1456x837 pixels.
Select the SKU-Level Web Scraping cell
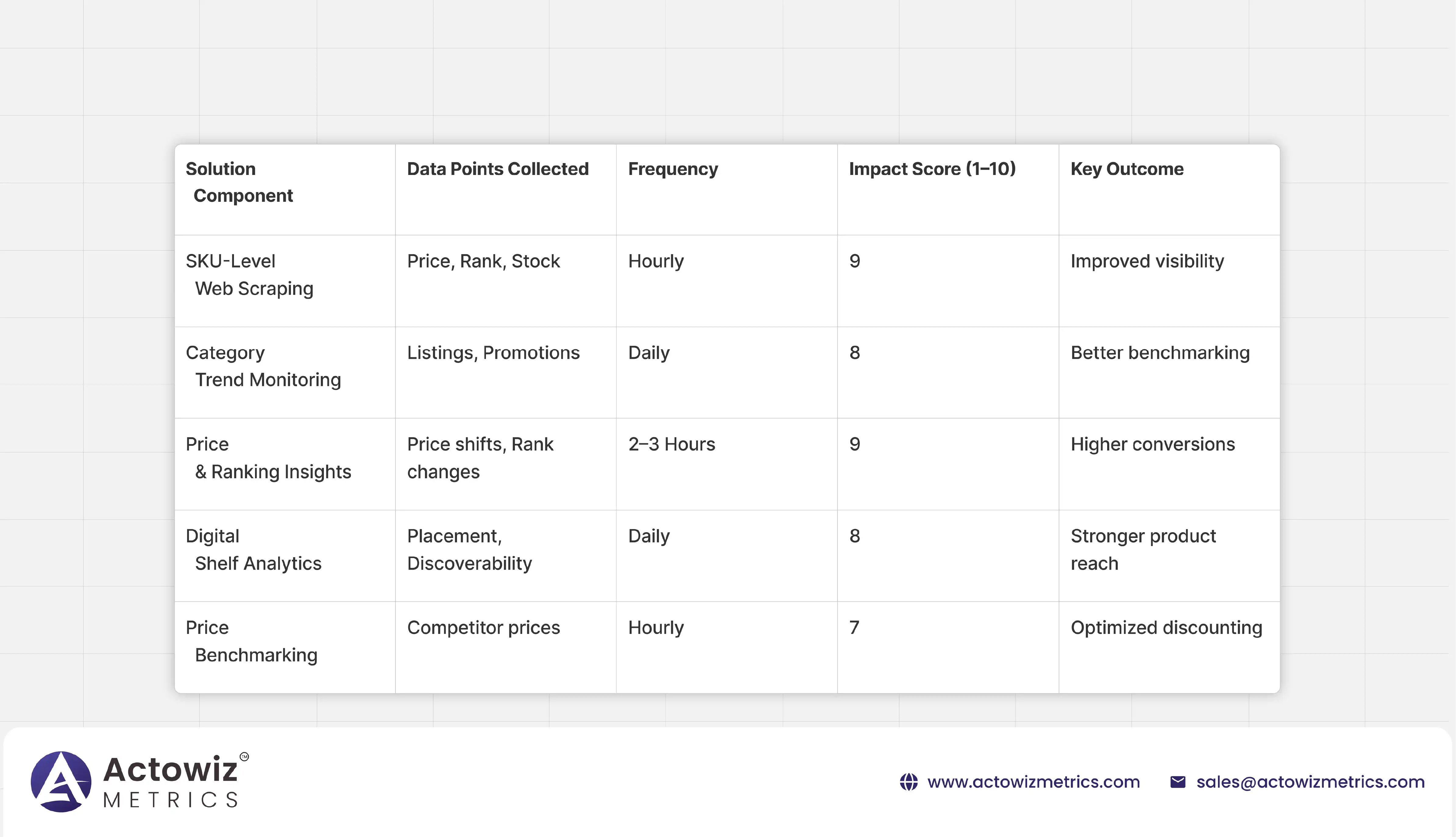[250, 275]
